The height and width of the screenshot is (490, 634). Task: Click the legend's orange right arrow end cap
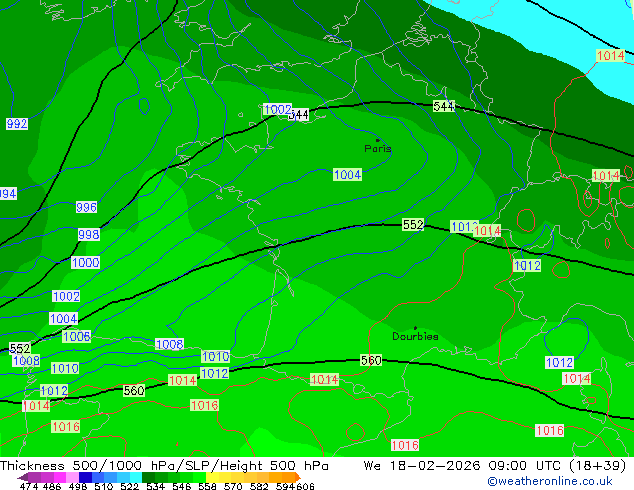(x=298, y=477)
